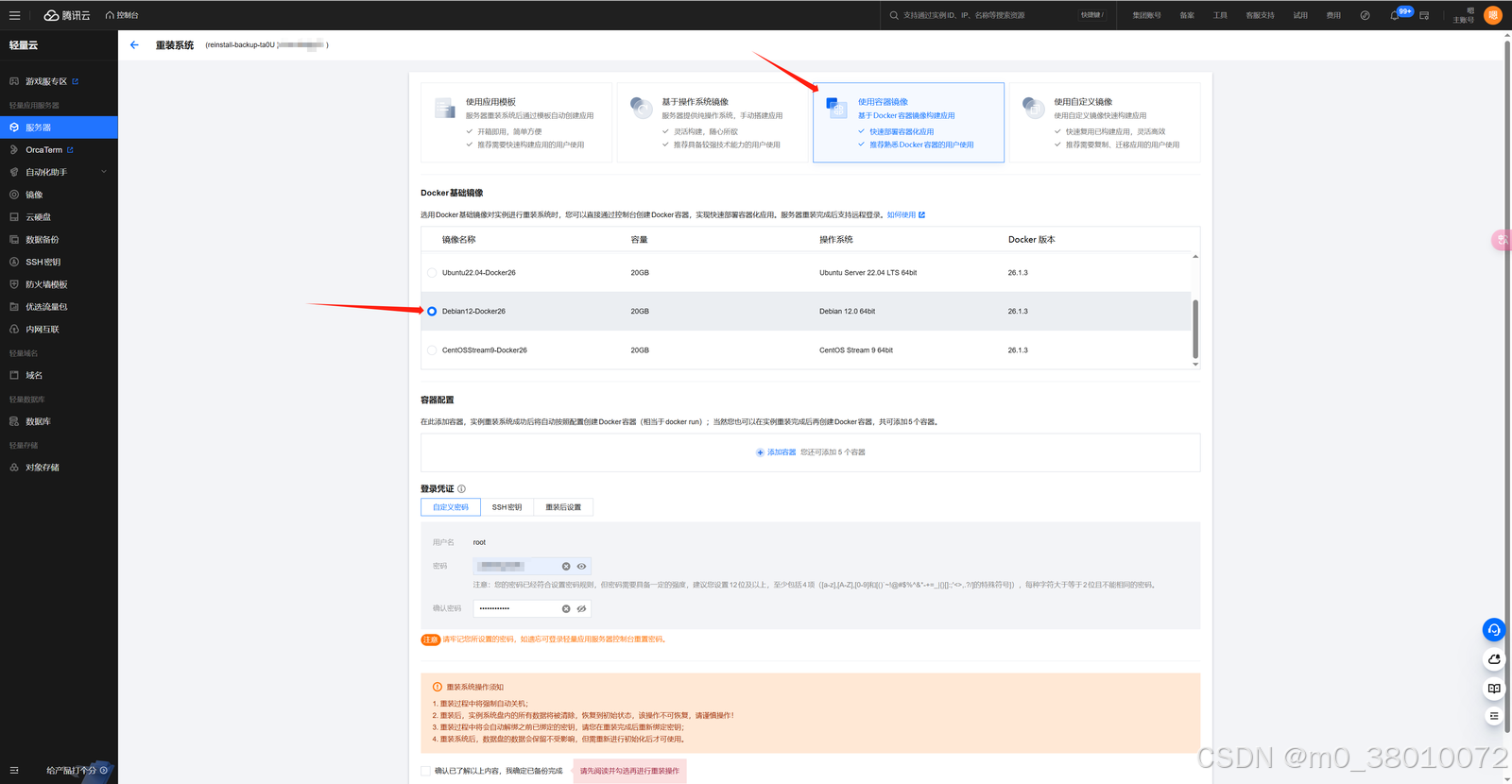The image size is (1512, 784).
Task: Open the hamburger menu at top left
Action: click(x=14, y=15)
